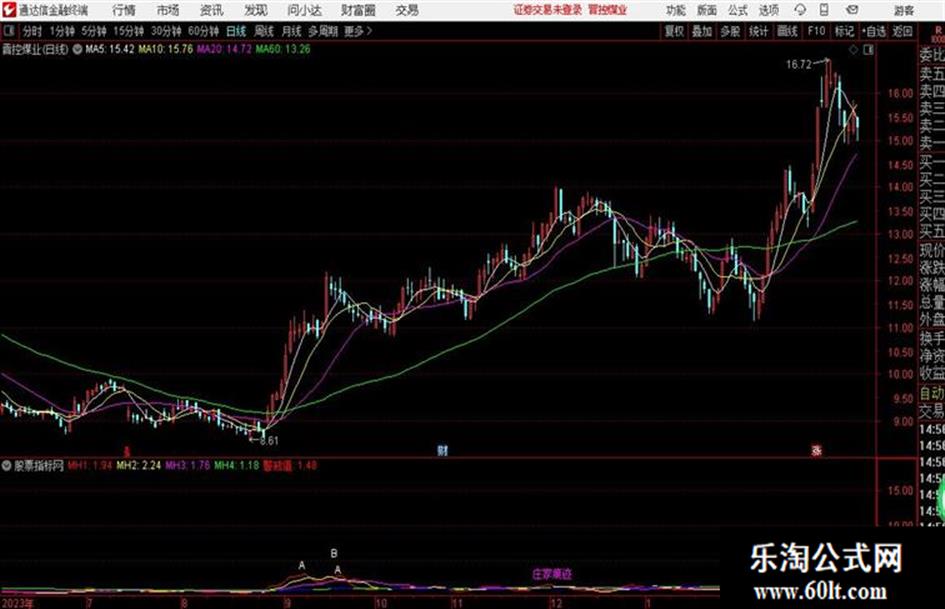Click the diamond icon at chart top-right
945x609 pixels.
(x=853, y=50)
